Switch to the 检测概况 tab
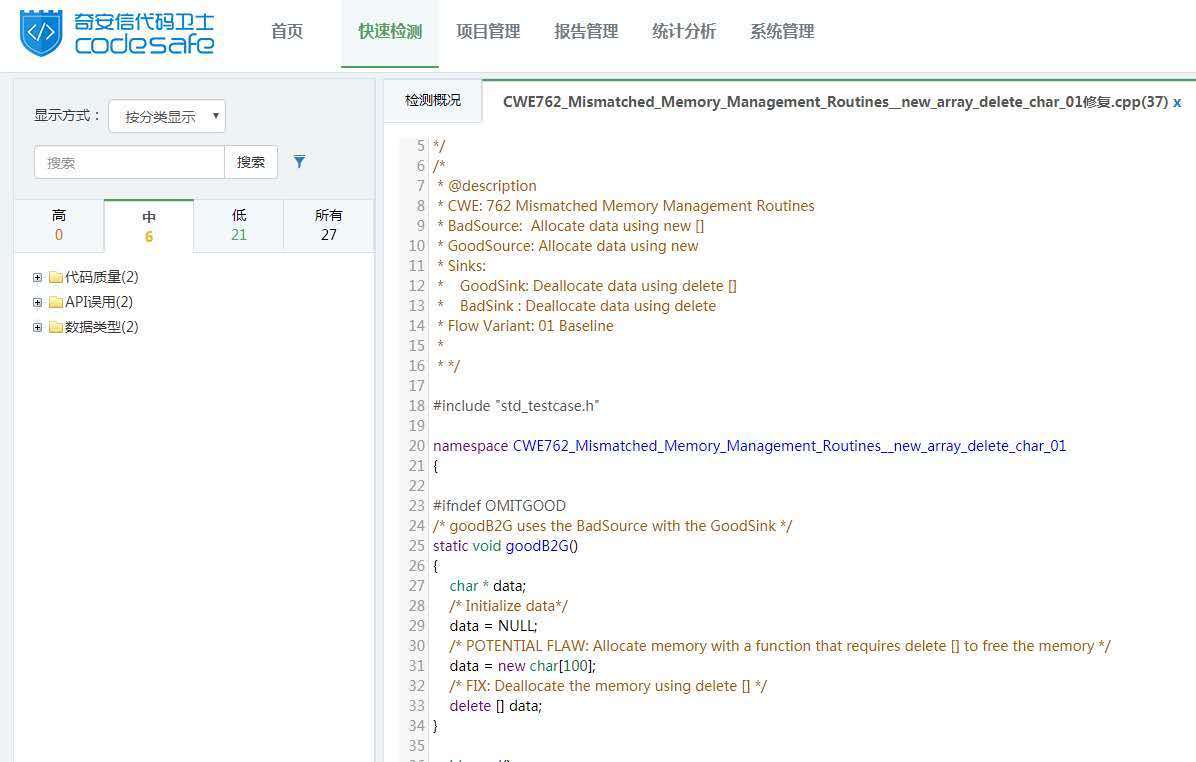Screen dimensions: 1196x762 tap(433, 101)
